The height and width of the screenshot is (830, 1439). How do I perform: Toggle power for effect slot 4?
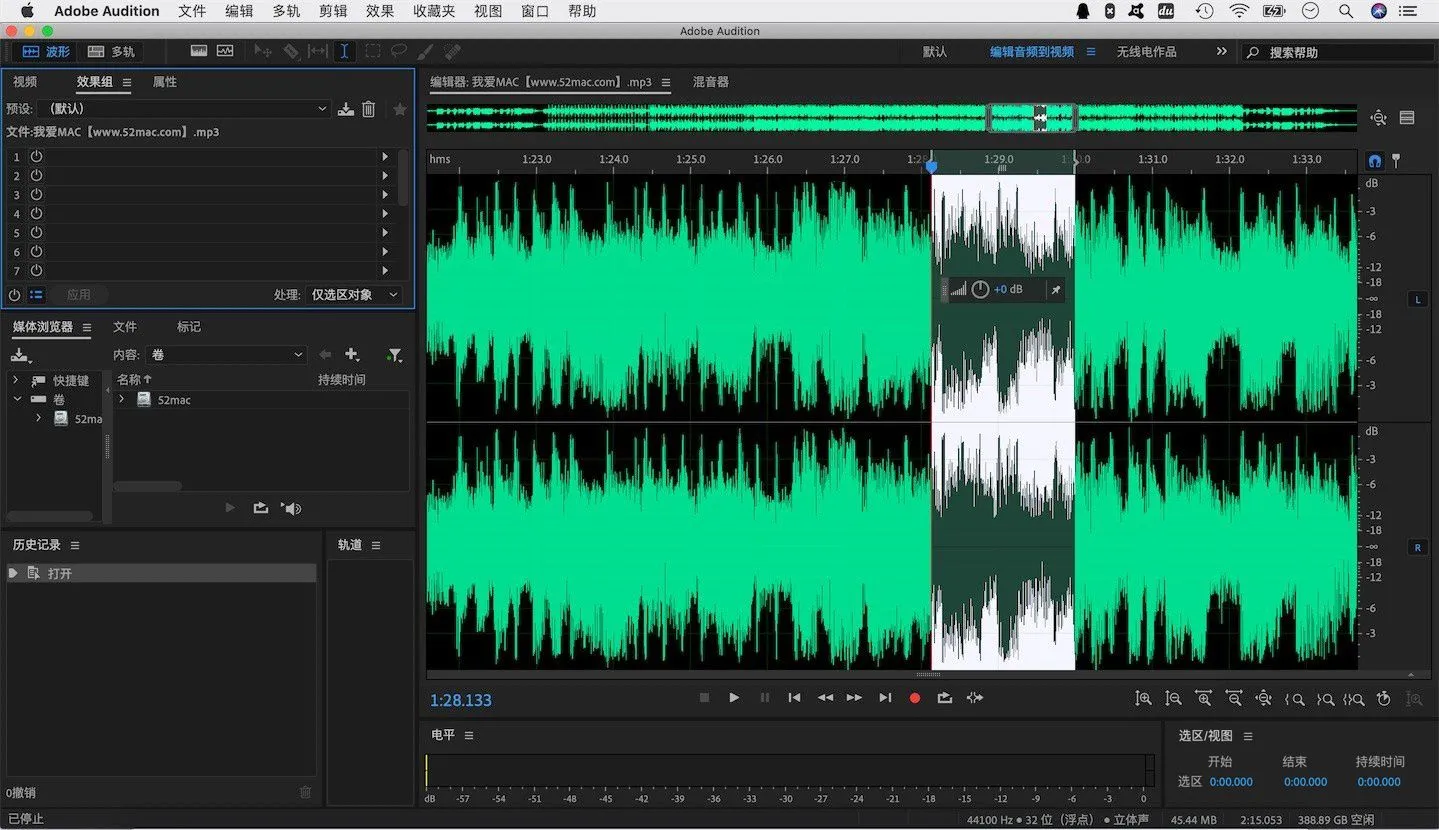click(37, 214)
